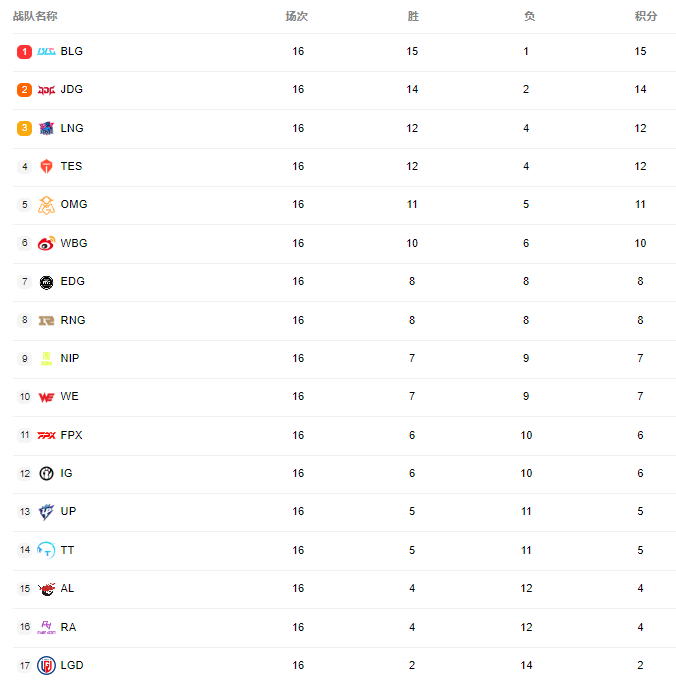The width and height of the screenshot is (676, 696).
Task: Click the WBG Weibo eye logo
Action: pyautogui.click(x=46, y=243)
